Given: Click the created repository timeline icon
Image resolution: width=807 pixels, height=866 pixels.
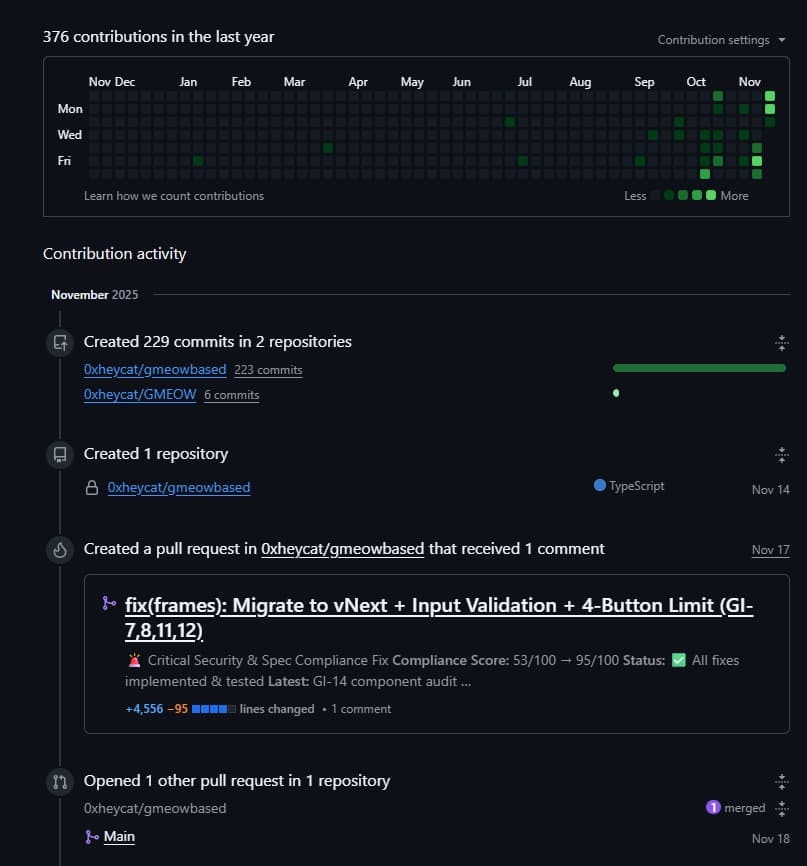Looking at the screenshot, I should (60, 455).
